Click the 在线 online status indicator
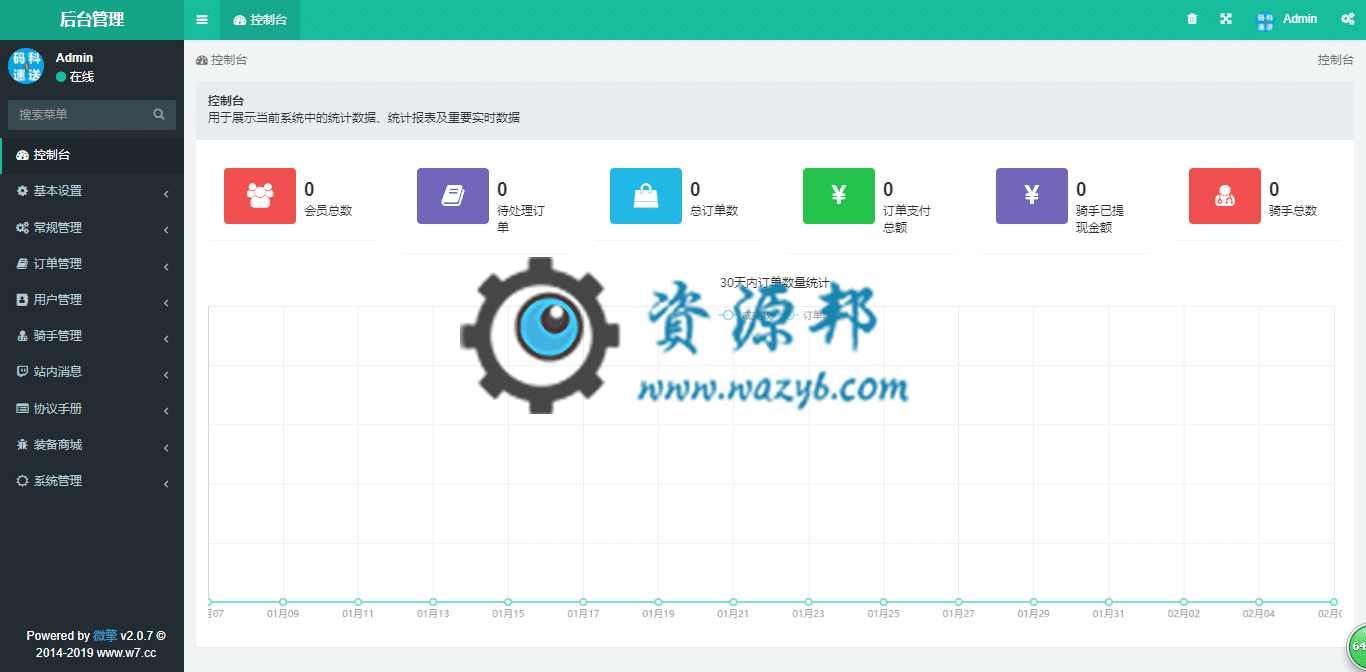The height and width of the screenshot is (672, 1366). coord(75,77)
